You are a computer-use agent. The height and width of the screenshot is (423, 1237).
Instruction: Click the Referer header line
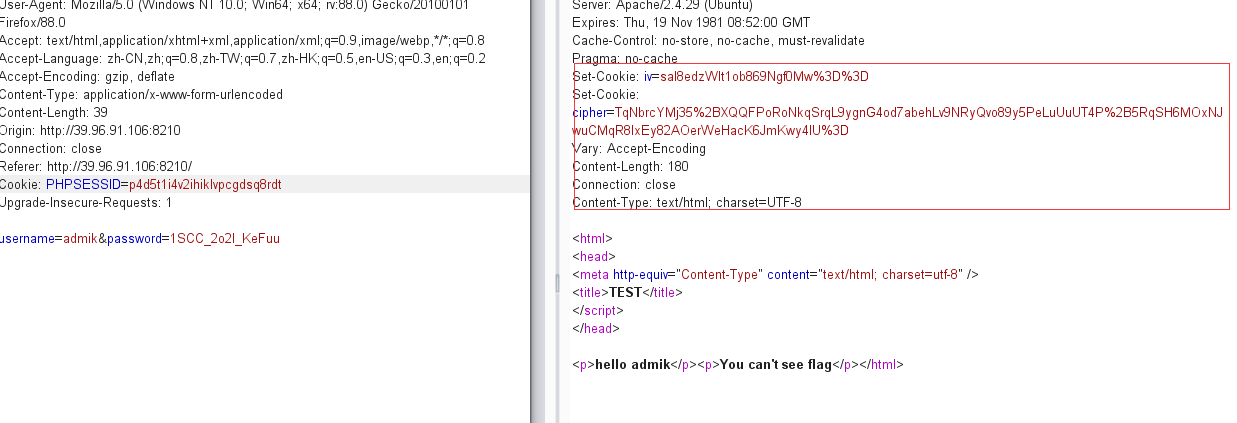point(96,167)
